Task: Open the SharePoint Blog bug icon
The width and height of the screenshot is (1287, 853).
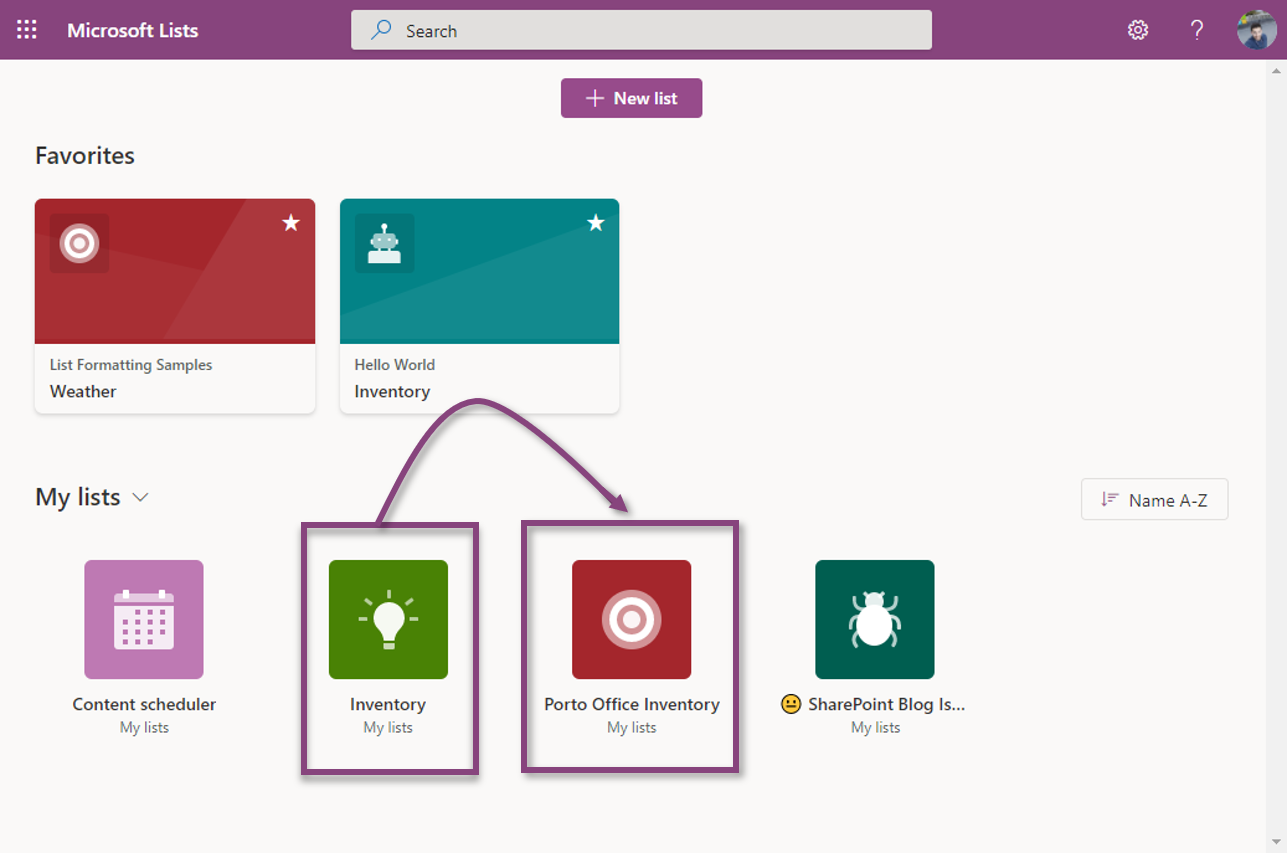Action: coord(874,619)
